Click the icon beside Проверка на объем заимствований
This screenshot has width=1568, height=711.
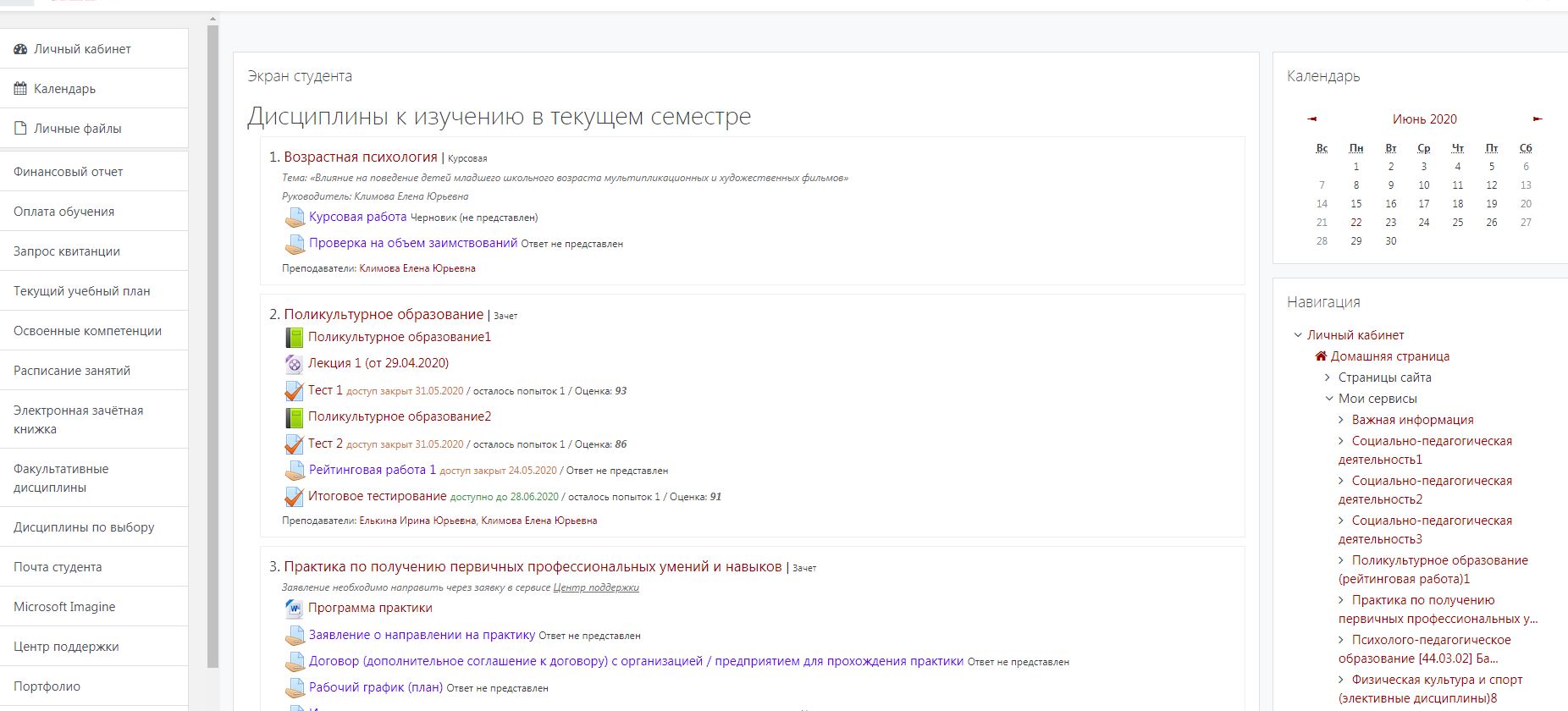295,244
